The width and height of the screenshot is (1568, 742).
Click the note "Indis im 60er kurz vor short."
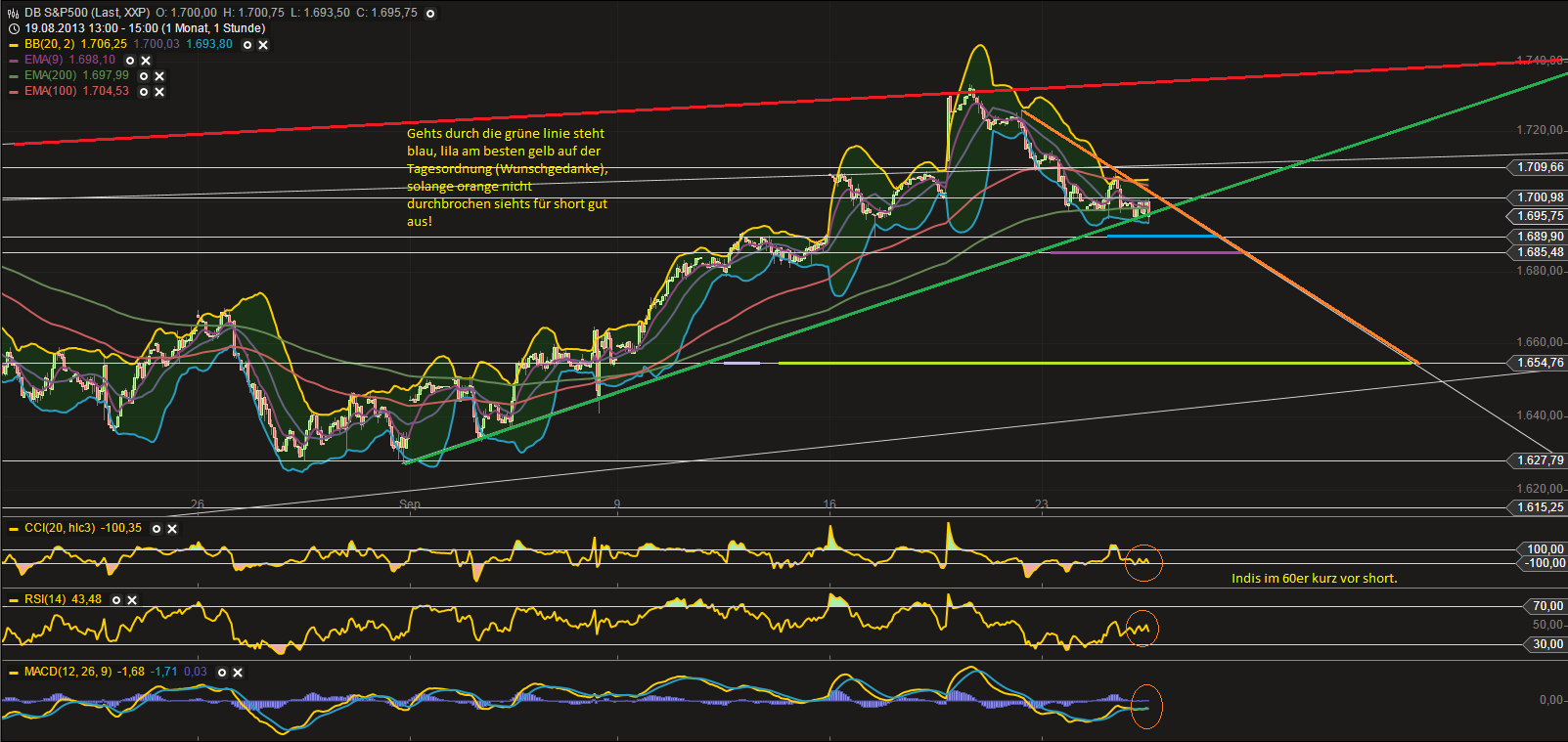pyautogui.click(x=1315, y=578)
